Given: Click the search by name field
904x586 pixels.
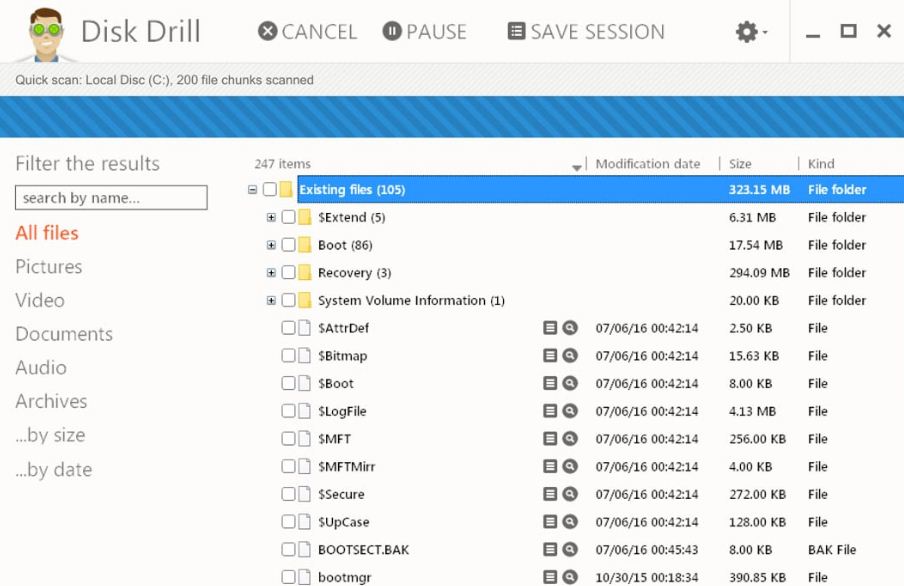Looking at the screenshot, I should (111, 198).
